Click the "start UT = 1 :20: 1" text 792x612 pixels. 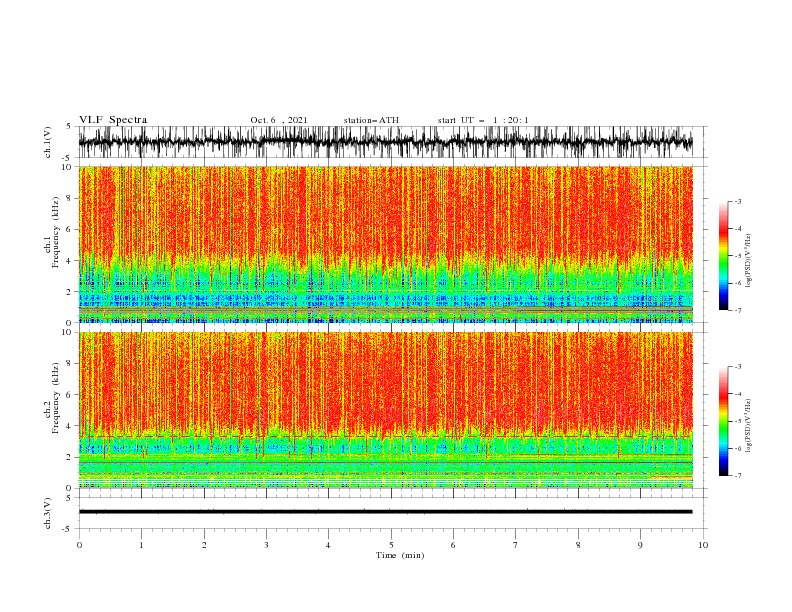[x=483, y=120]
